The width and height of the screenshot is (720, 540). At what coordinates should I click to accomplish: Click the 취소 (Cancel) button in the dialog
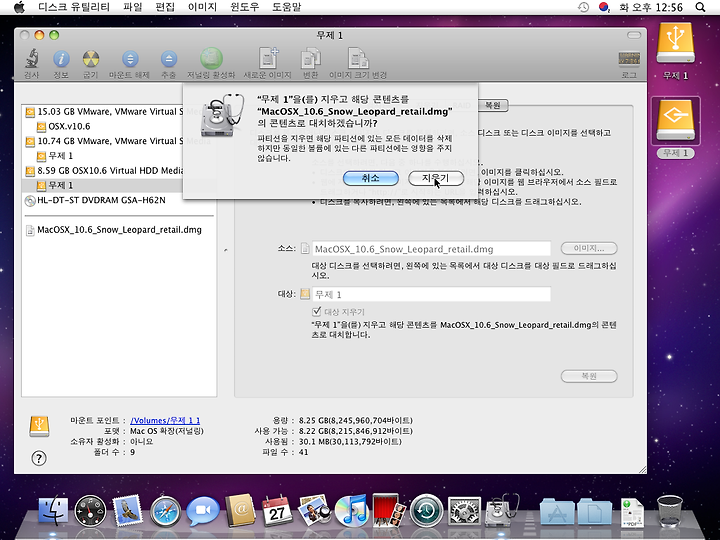(371, 178)
